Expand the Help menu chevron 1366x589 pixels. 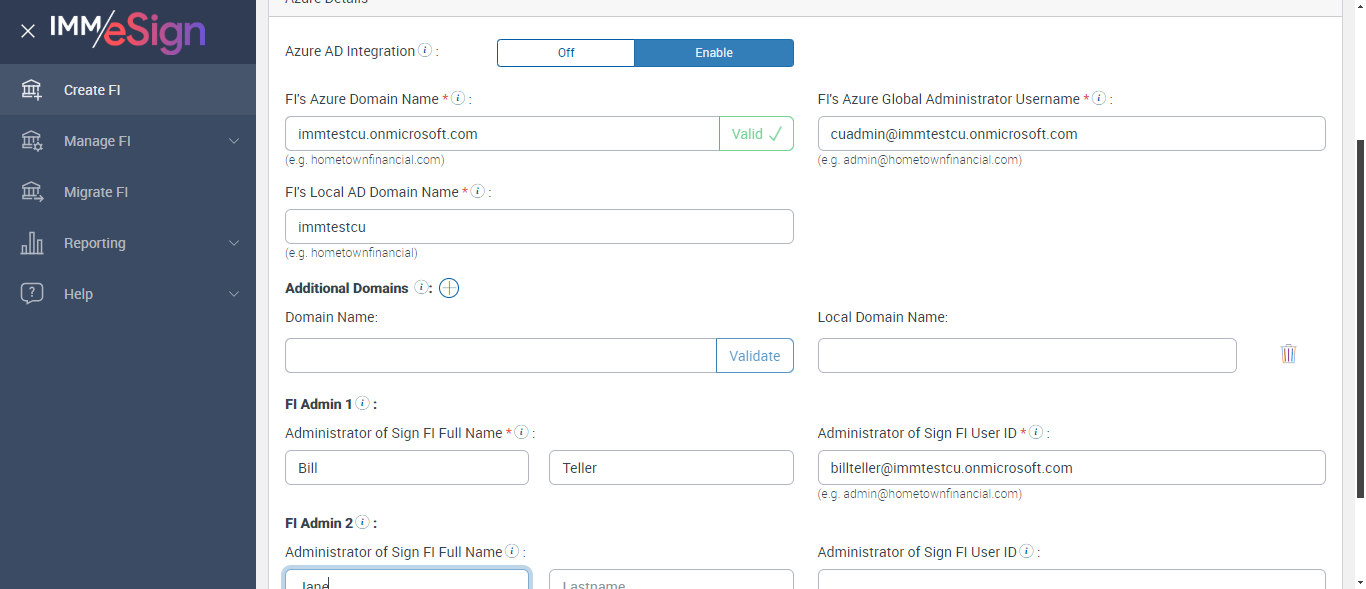(234, 294)
